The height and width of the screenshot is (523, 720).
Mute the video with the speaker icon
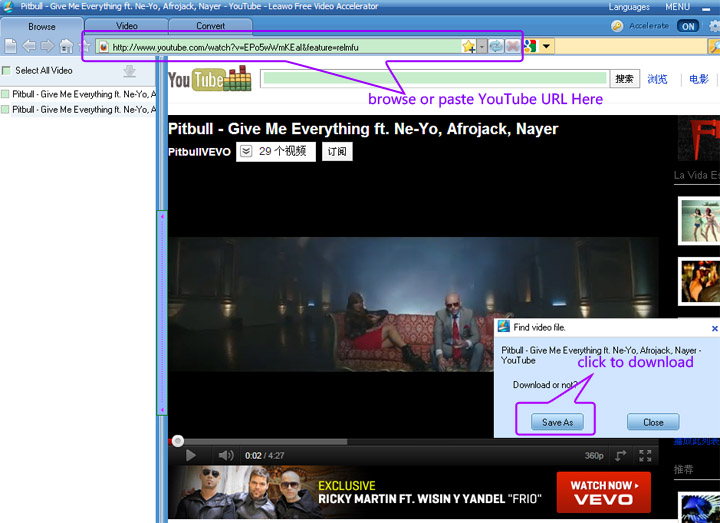(x=225, y=456)
